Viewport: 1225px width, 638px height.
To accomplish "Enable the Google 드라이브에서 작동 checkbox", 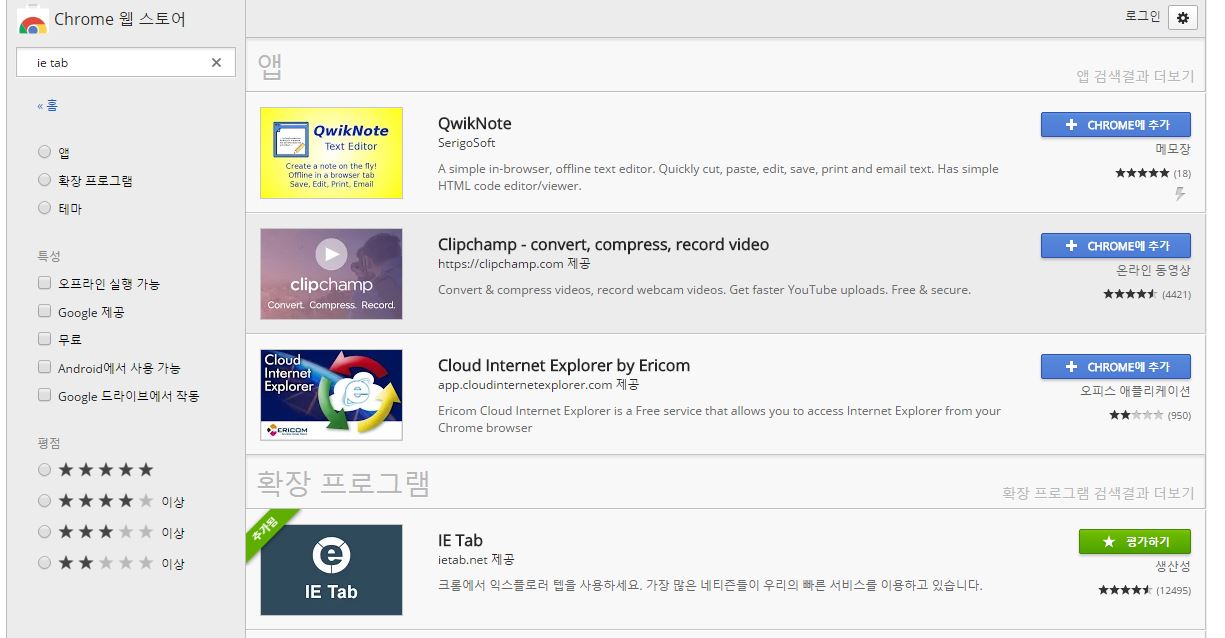I will click(44, 395).
